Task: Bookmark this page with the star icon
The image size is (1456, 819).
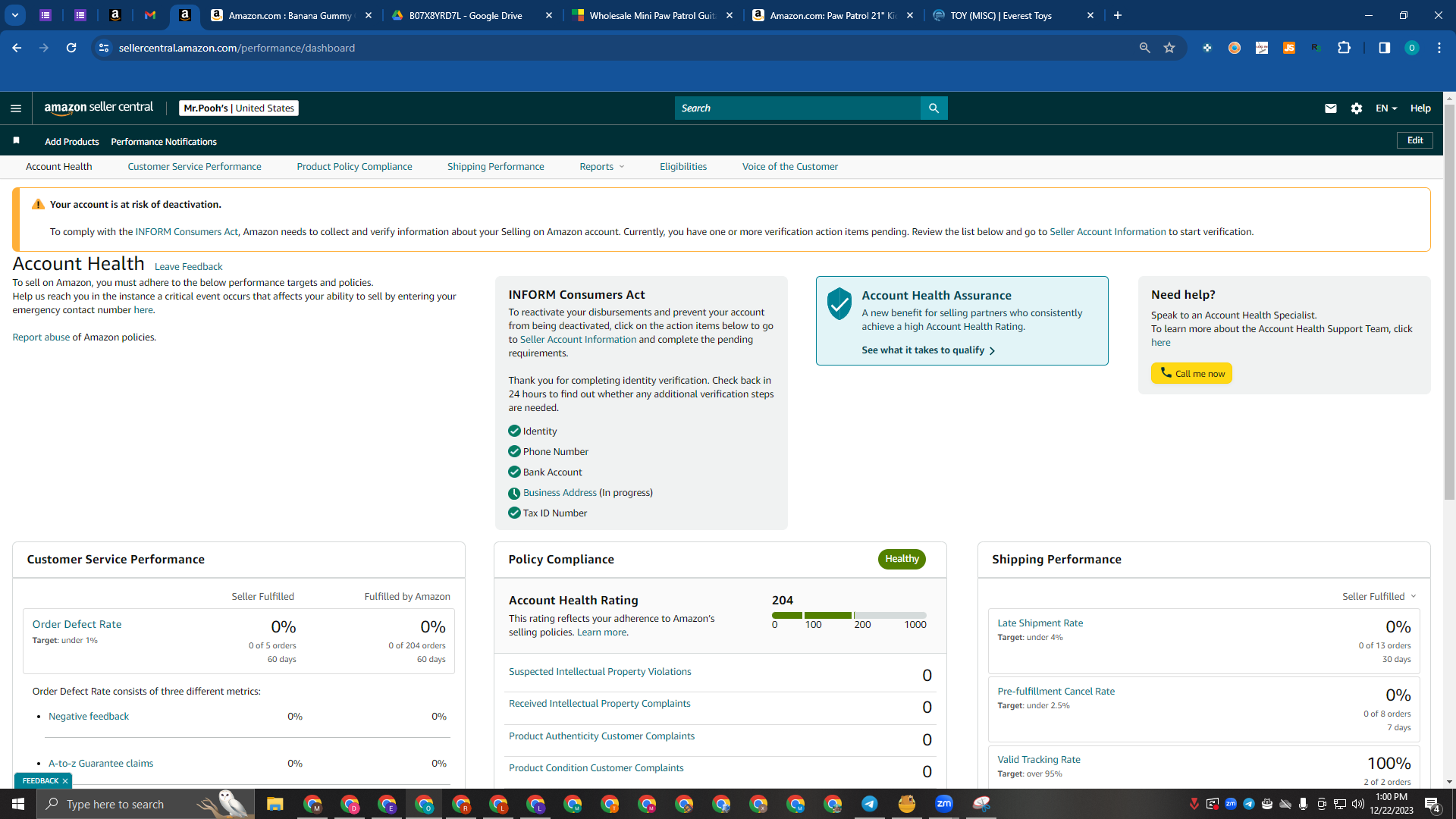Action: pos(1169,48)
